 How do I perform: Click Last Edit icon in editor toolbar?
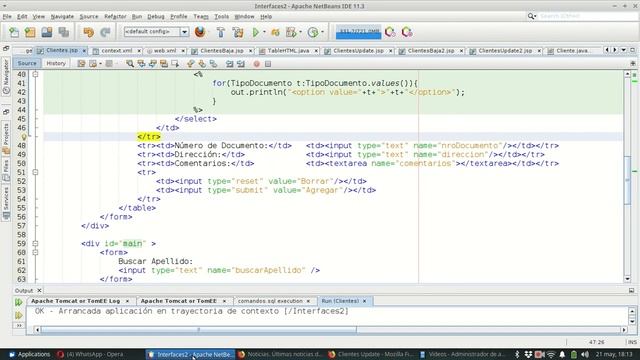tap(81, 64)
